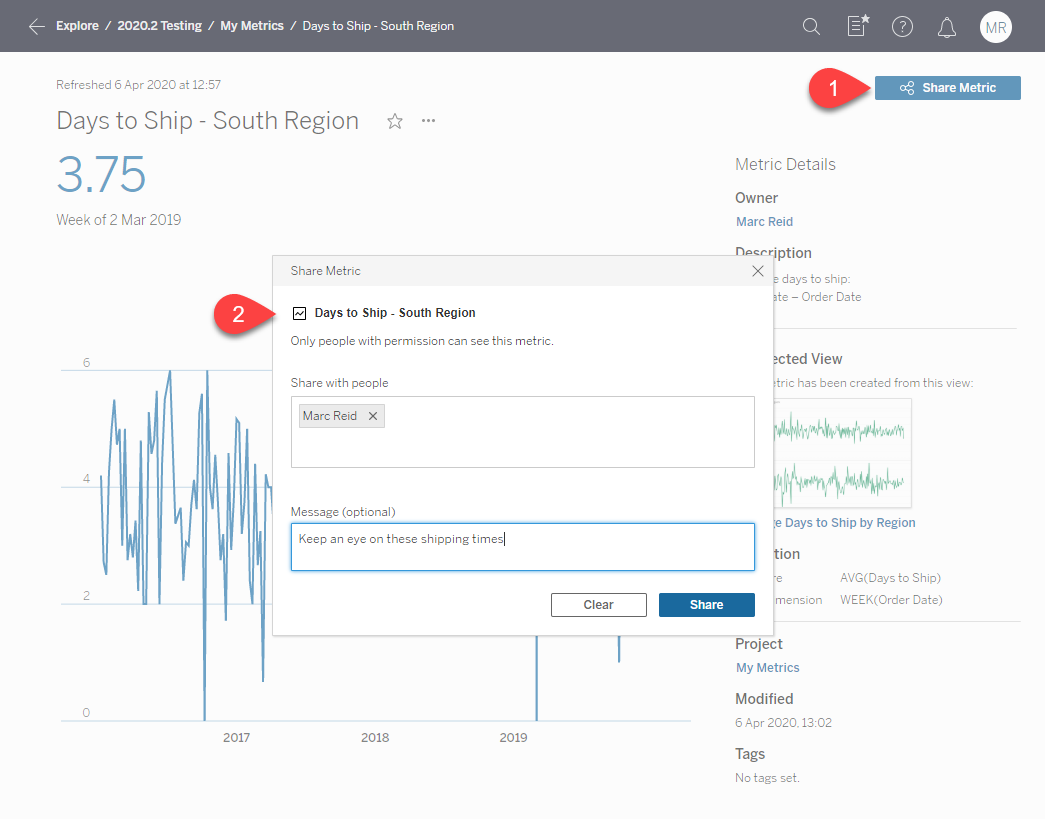Open 2020.2 Testing breadcrumb link
1045x819 pixels.
coord(159,26)
